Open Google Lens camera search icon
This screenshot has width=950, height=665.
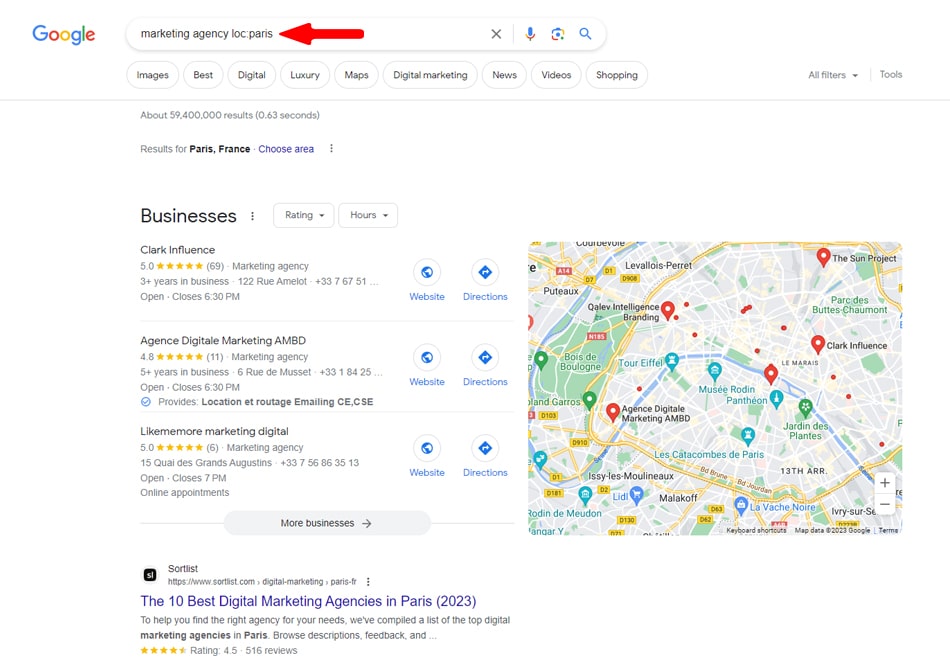(x=558, y=34)
